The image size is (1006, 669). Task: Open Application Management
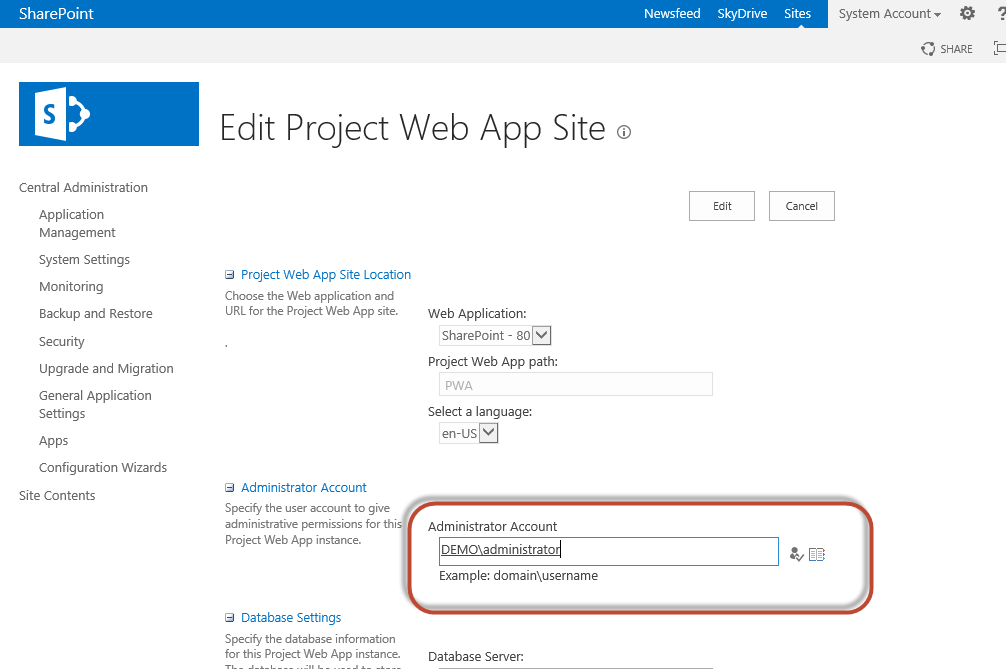tap(77, 223)
